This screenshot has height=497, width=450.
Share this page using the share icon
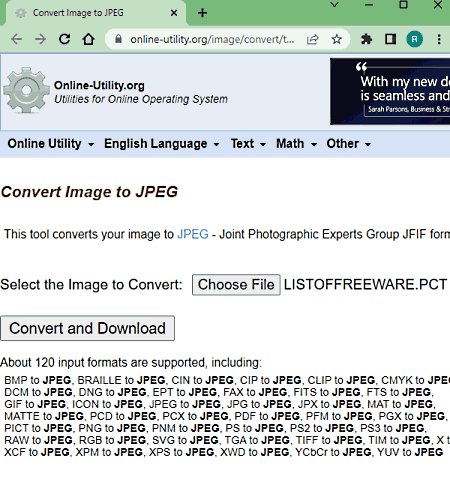pos(312,39)
